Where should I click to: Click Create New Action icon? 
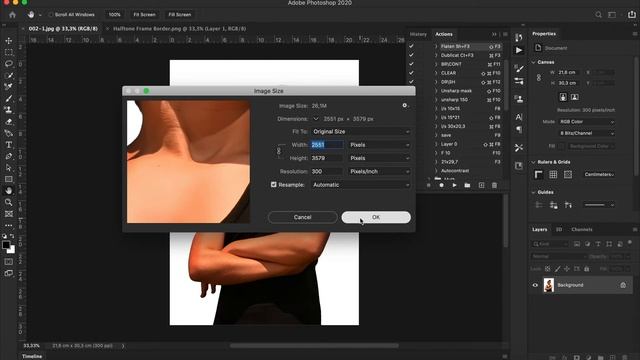pyautogui.click(x=481, y=185)
